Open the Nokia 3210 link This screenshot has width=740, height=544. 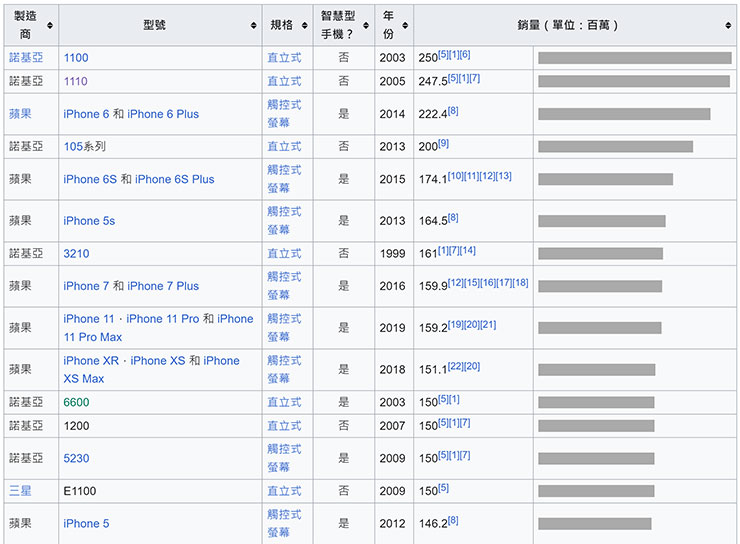(x=76, y=254)
